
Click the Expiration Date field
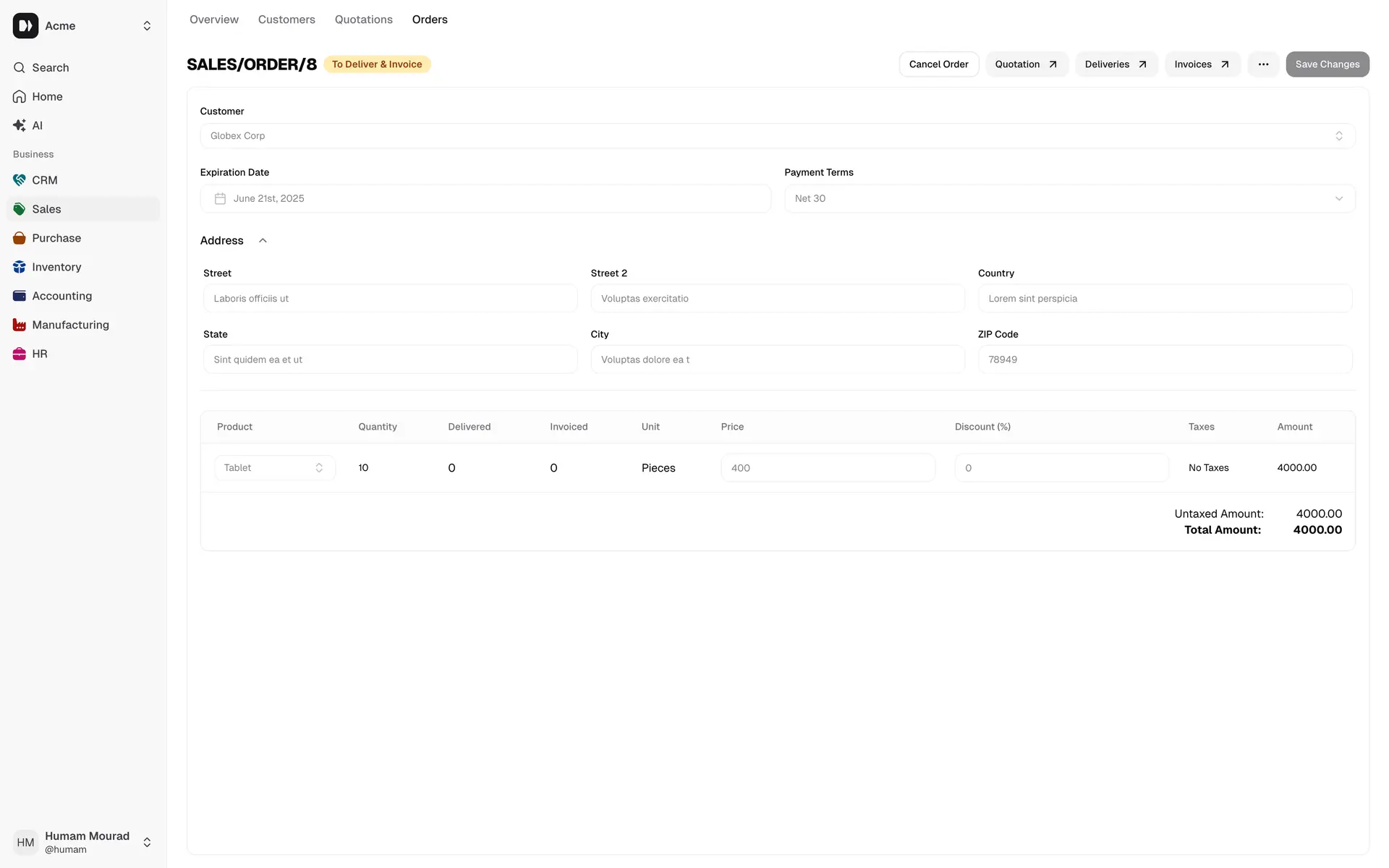pyautogui.click(x=485, y=198)
